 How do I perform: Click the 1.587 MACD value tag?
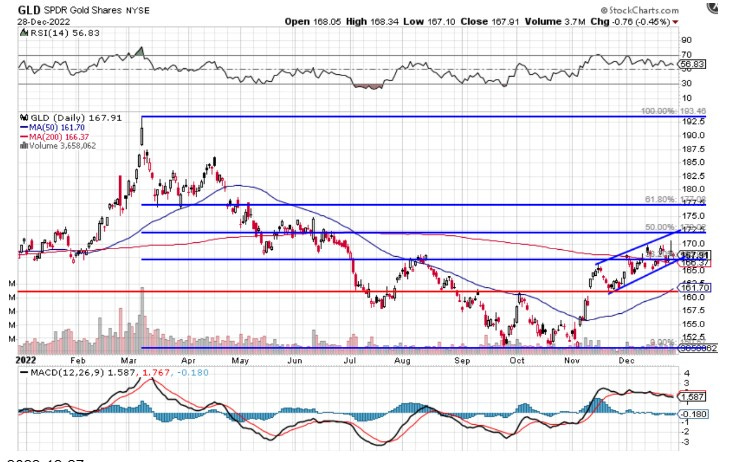click(694, 396)
